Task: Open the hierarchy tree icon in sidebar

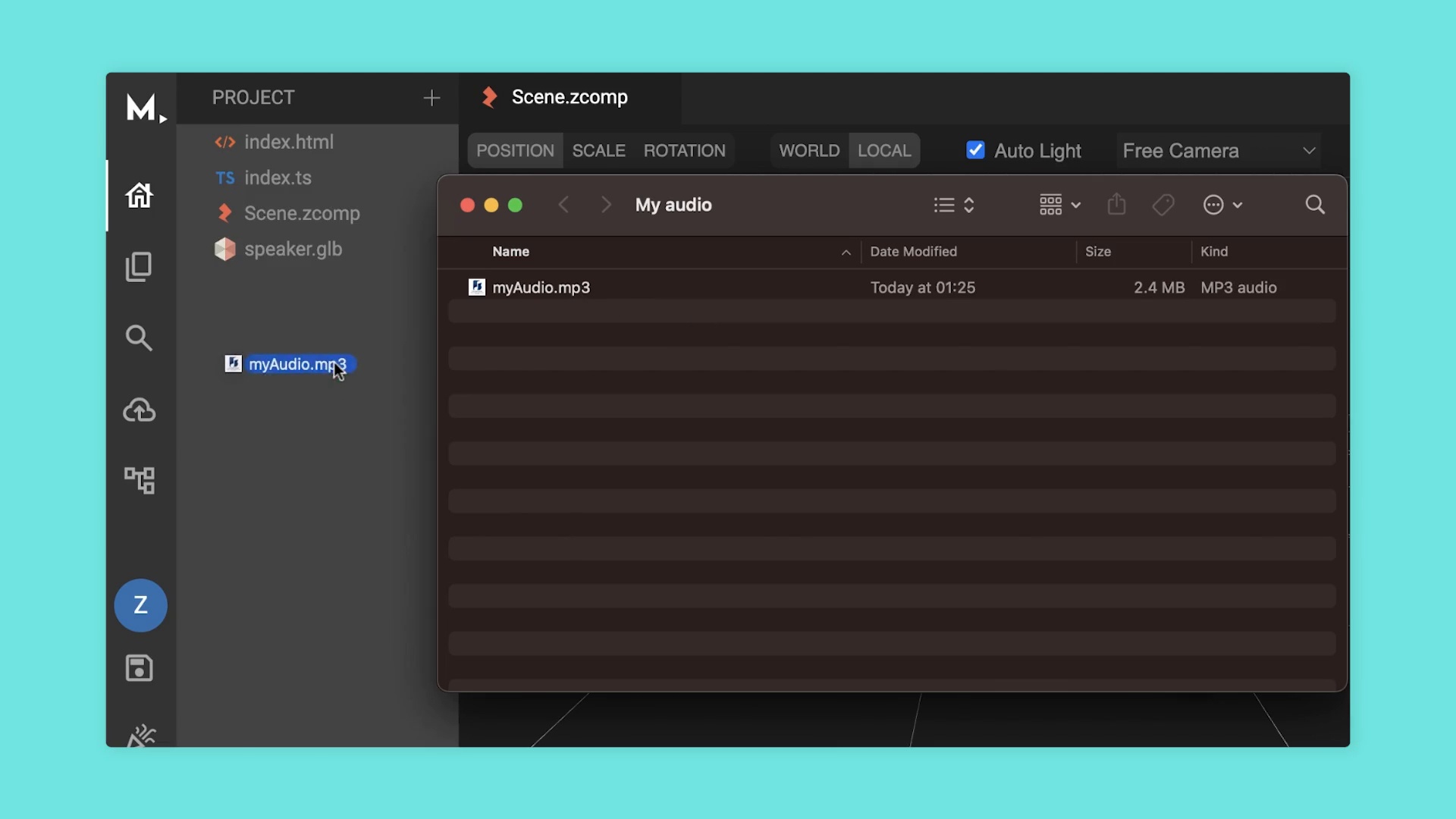Action: point(140,480)
